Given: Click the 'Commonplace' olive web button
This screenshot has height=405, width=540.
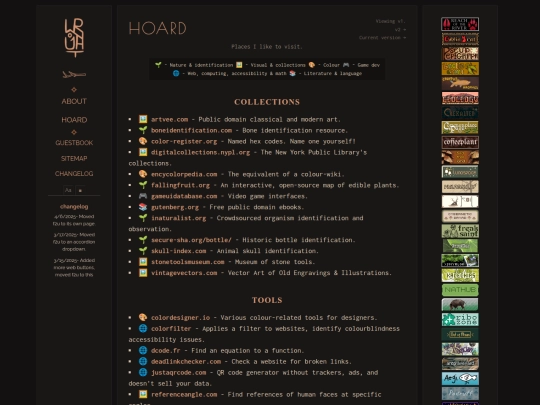Looking at the screenshot, I should (460, 127).
